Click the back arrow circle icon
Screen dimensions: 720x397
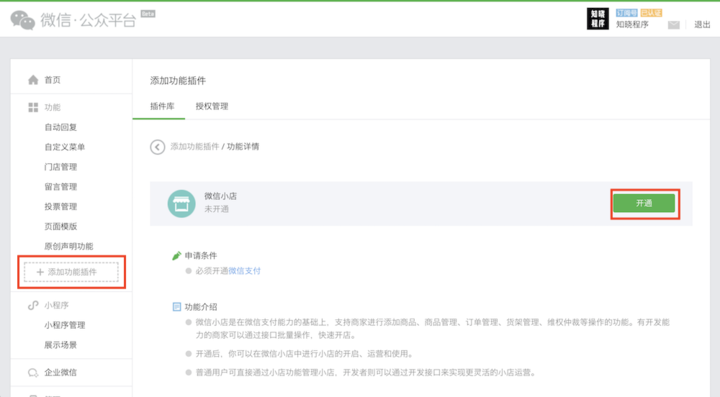tap(158, 147)
